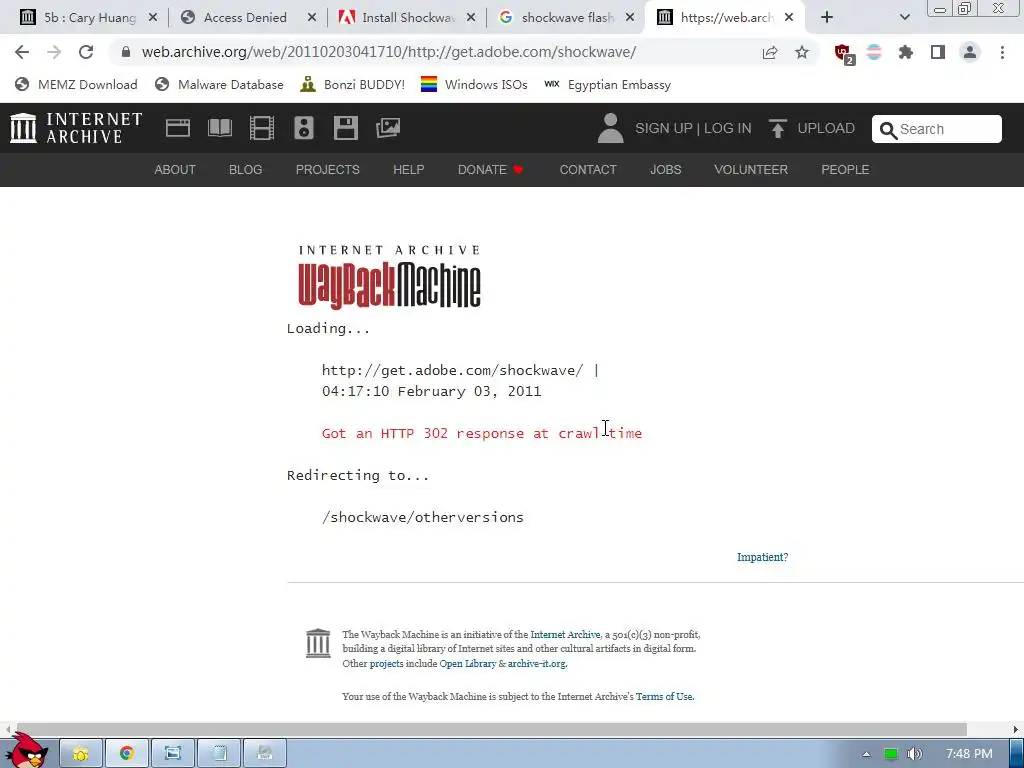
Task: Open the Malware Database bookmark
Action: click(x=219, y=85)
